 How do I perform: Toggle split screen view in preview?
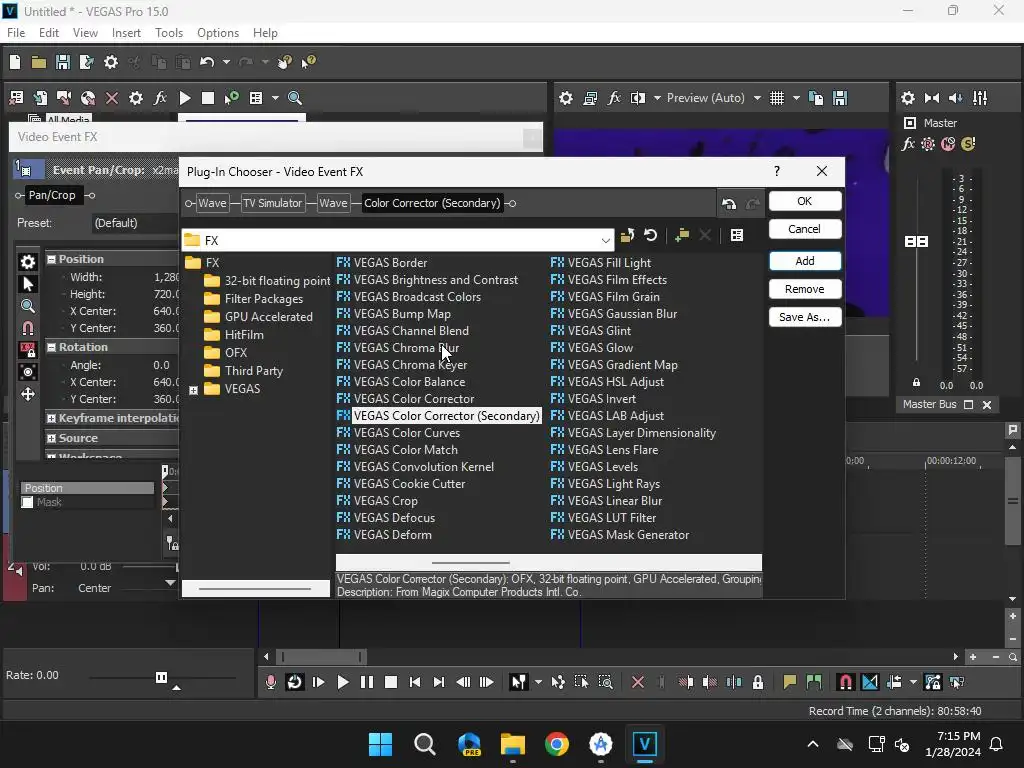point(638,98)
